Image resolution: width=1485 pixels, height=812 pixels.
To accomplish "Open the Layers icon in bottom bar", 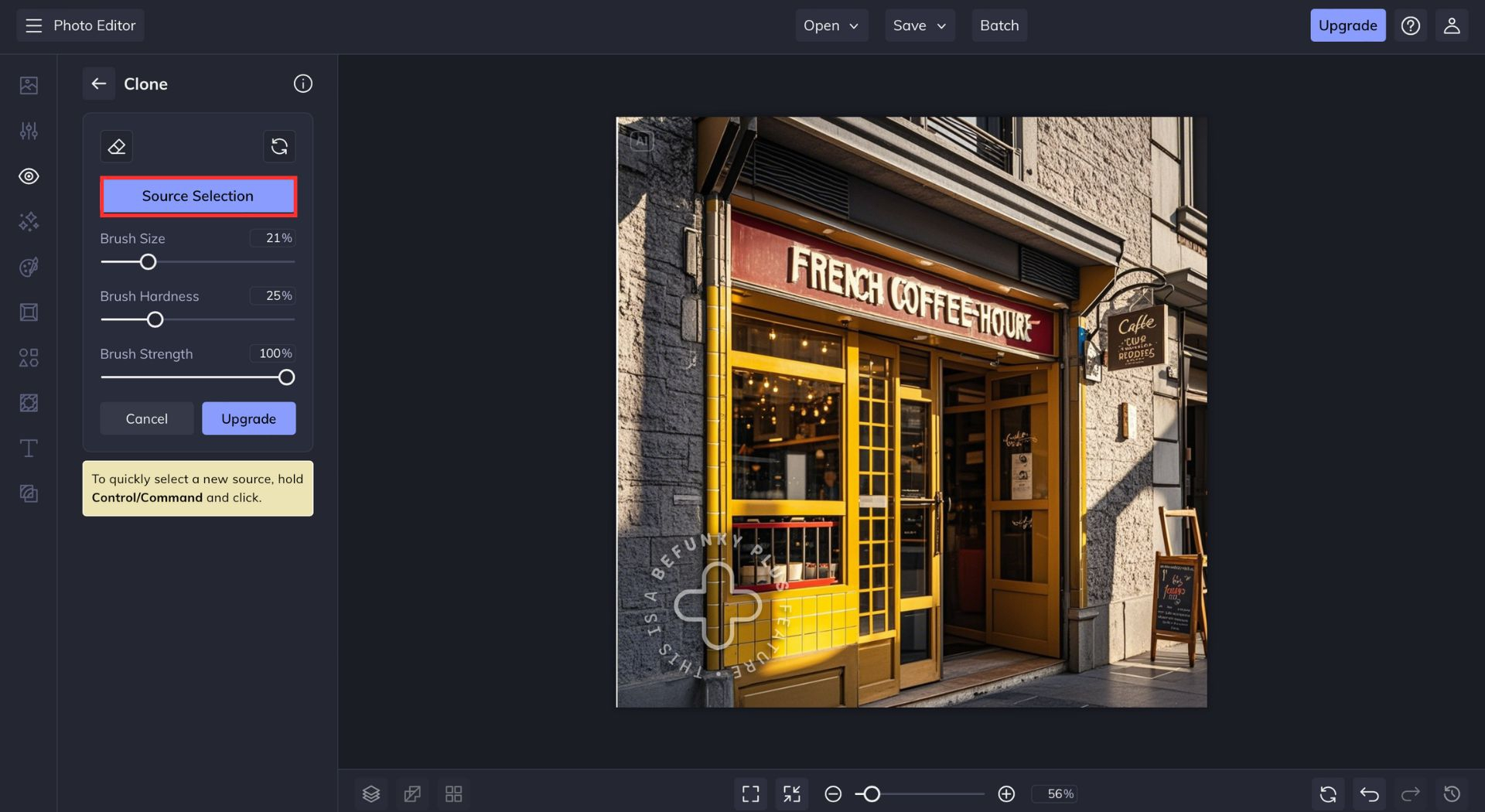I will [x=371, y=794].
